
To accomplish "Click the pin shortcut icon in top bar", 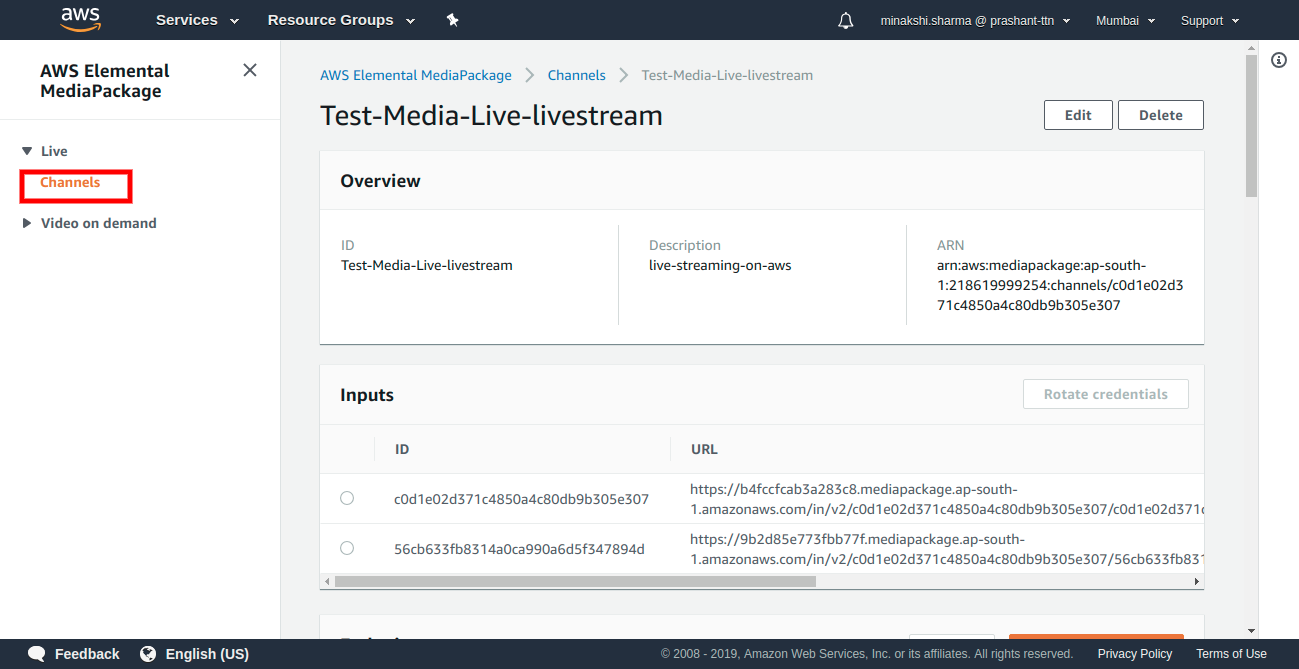I will (452, 20).
